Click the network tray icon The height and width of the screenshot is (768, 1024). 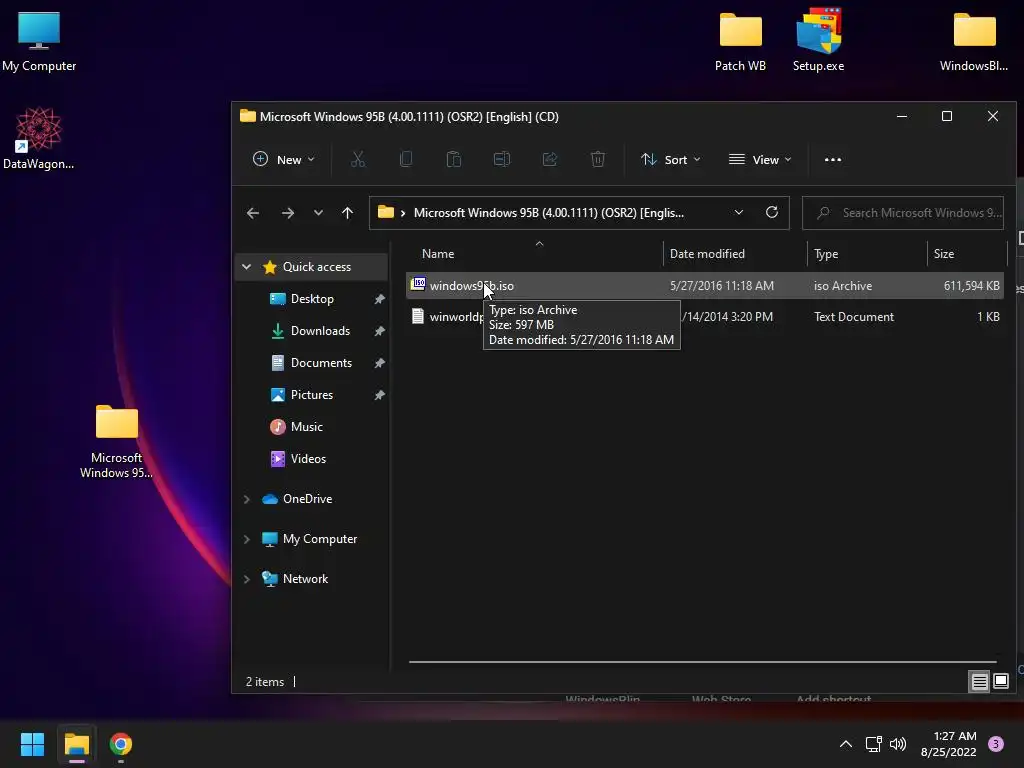(873, 744)
